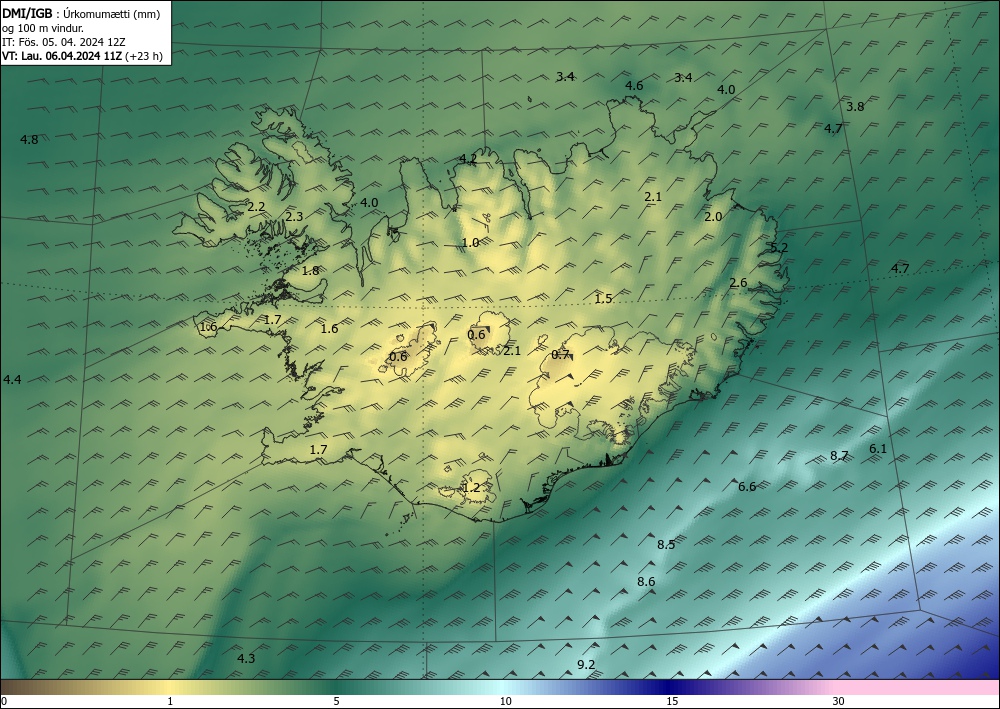Click the 1.2 value on the map
1000x709 pixels.
click(471, 488)
